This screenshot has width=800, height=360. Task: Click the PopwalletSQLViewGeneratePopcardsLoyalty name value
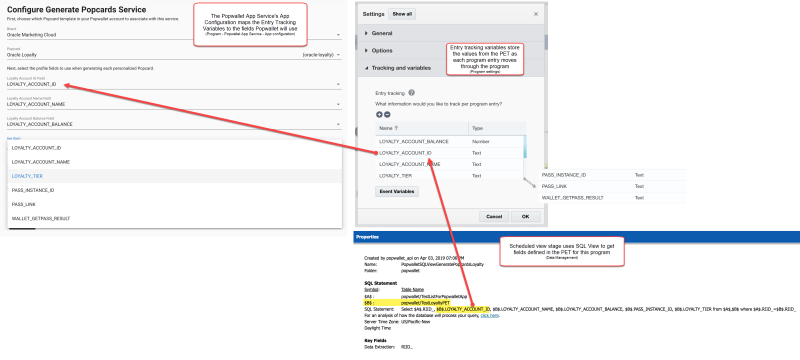(x=442, y=265)
